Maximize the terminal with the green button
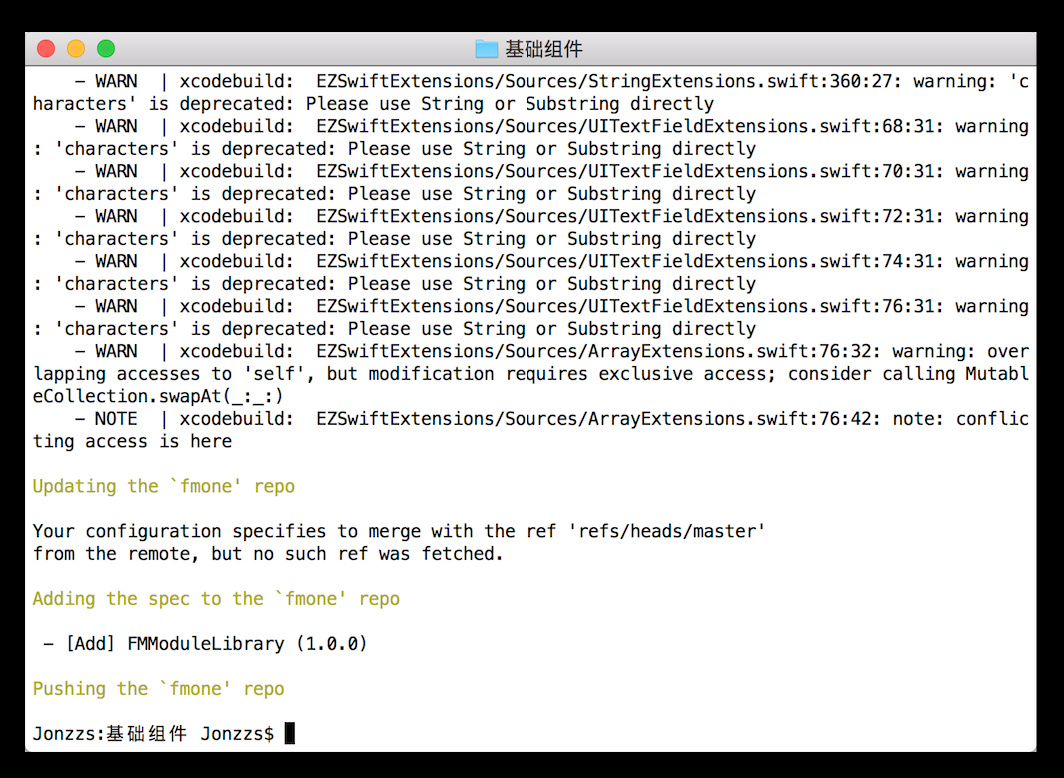The image size is (1064, 778). (106, 49)
